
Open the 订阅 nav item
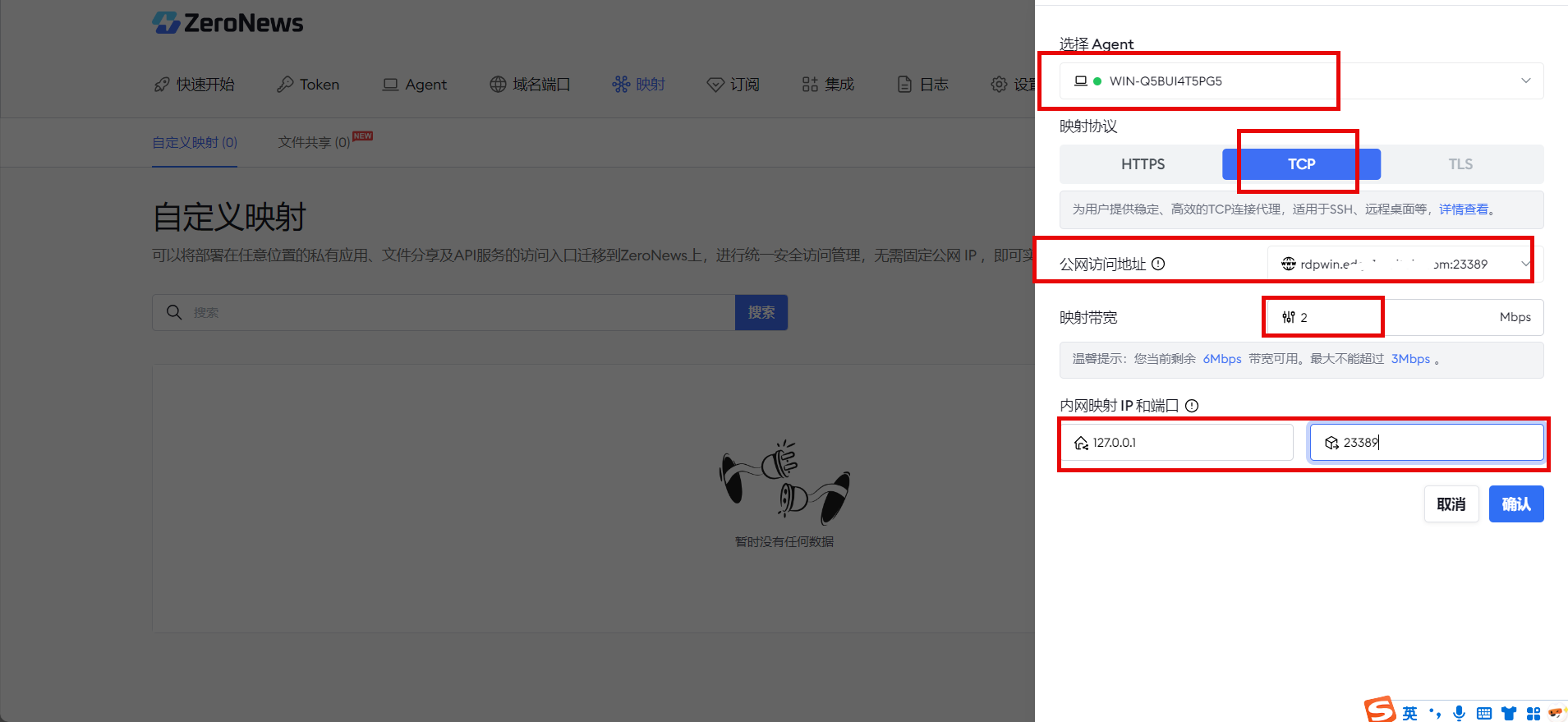[x=733, y=85]
